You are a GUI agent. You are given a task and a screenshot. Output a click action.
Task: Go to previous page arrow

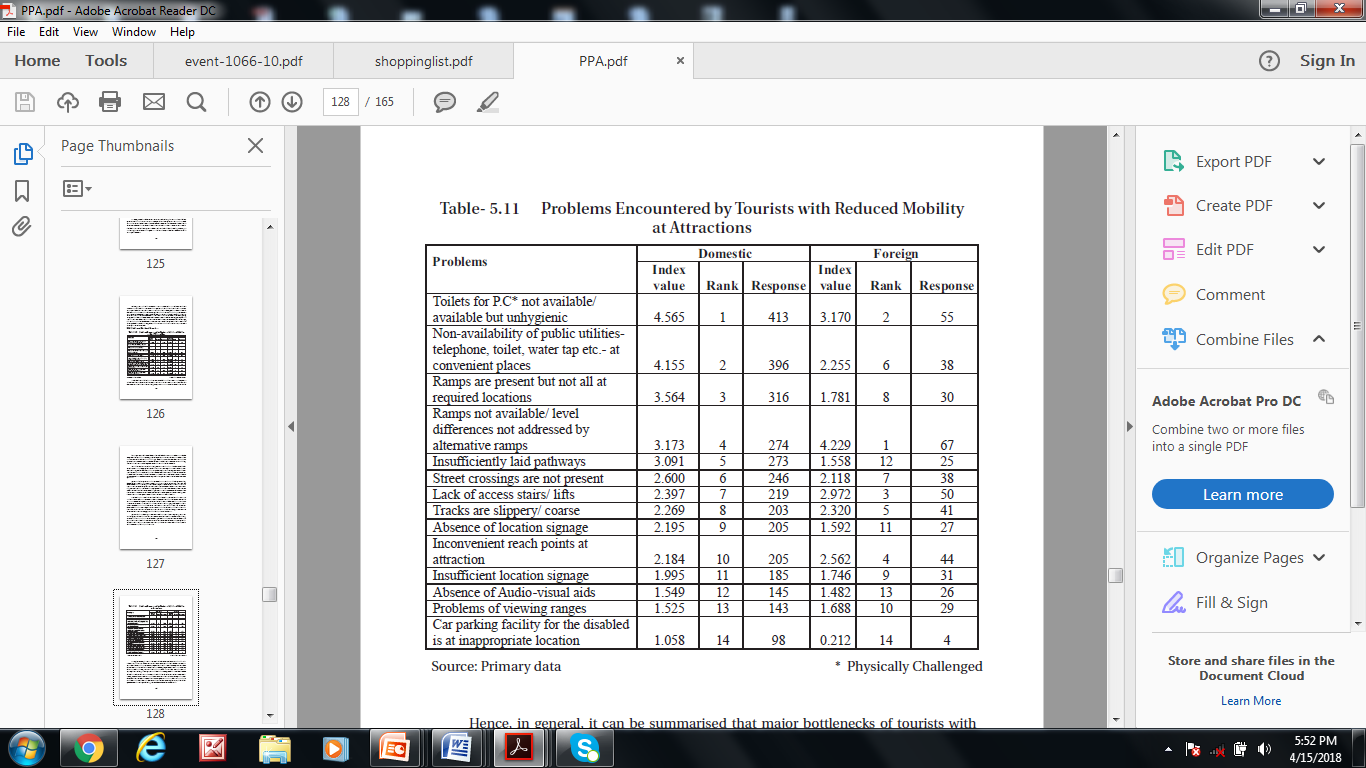pos(259,102)
